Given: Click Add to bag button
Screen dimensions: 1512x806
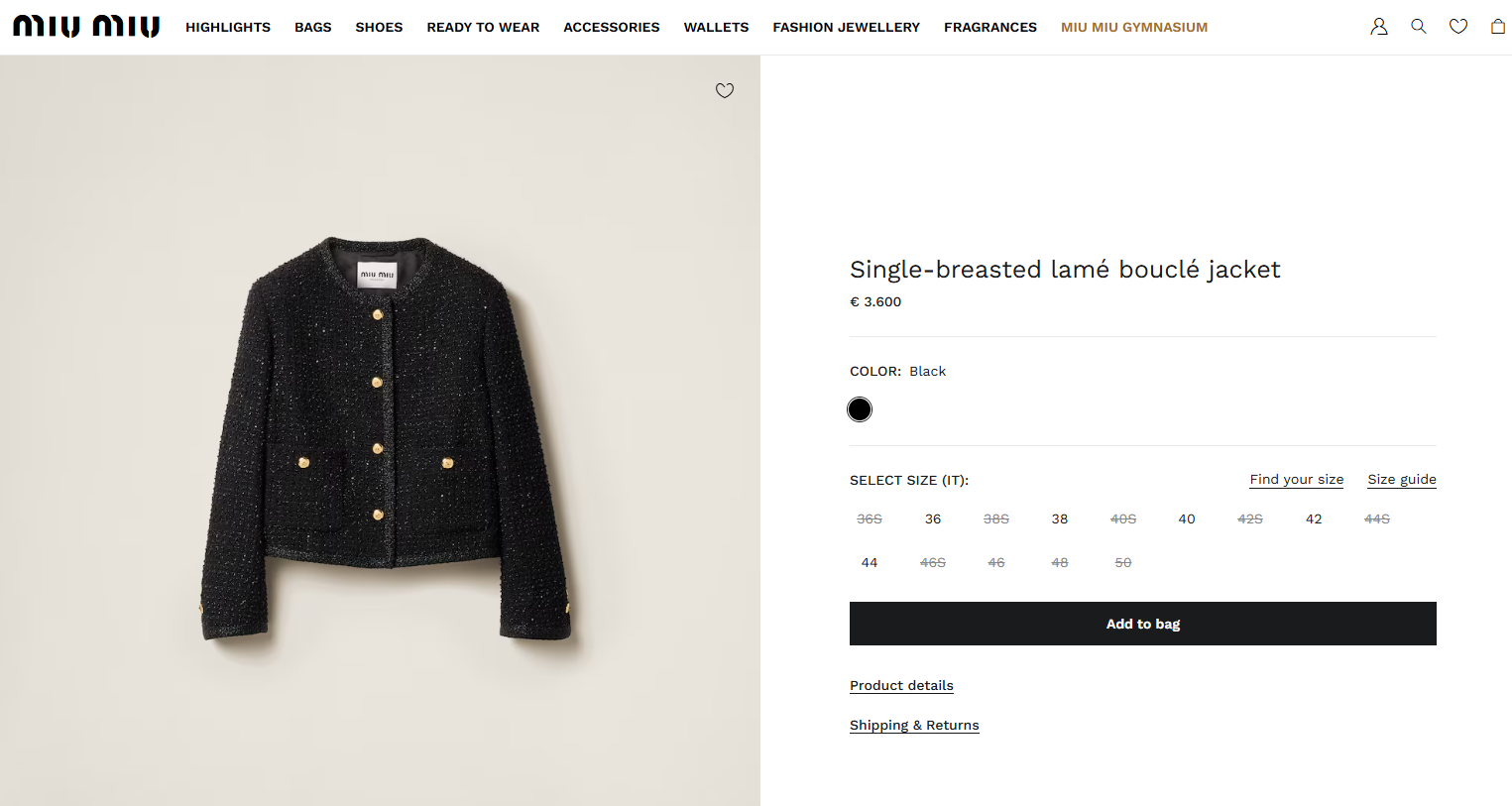Looking at the screenshot, I should [1142, 624].
